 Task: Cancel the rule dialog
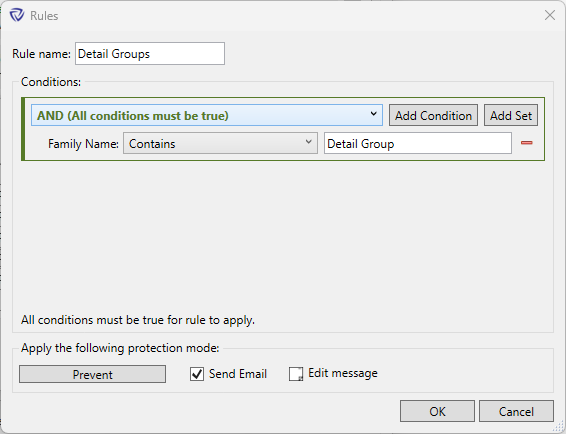click(516, 411)
